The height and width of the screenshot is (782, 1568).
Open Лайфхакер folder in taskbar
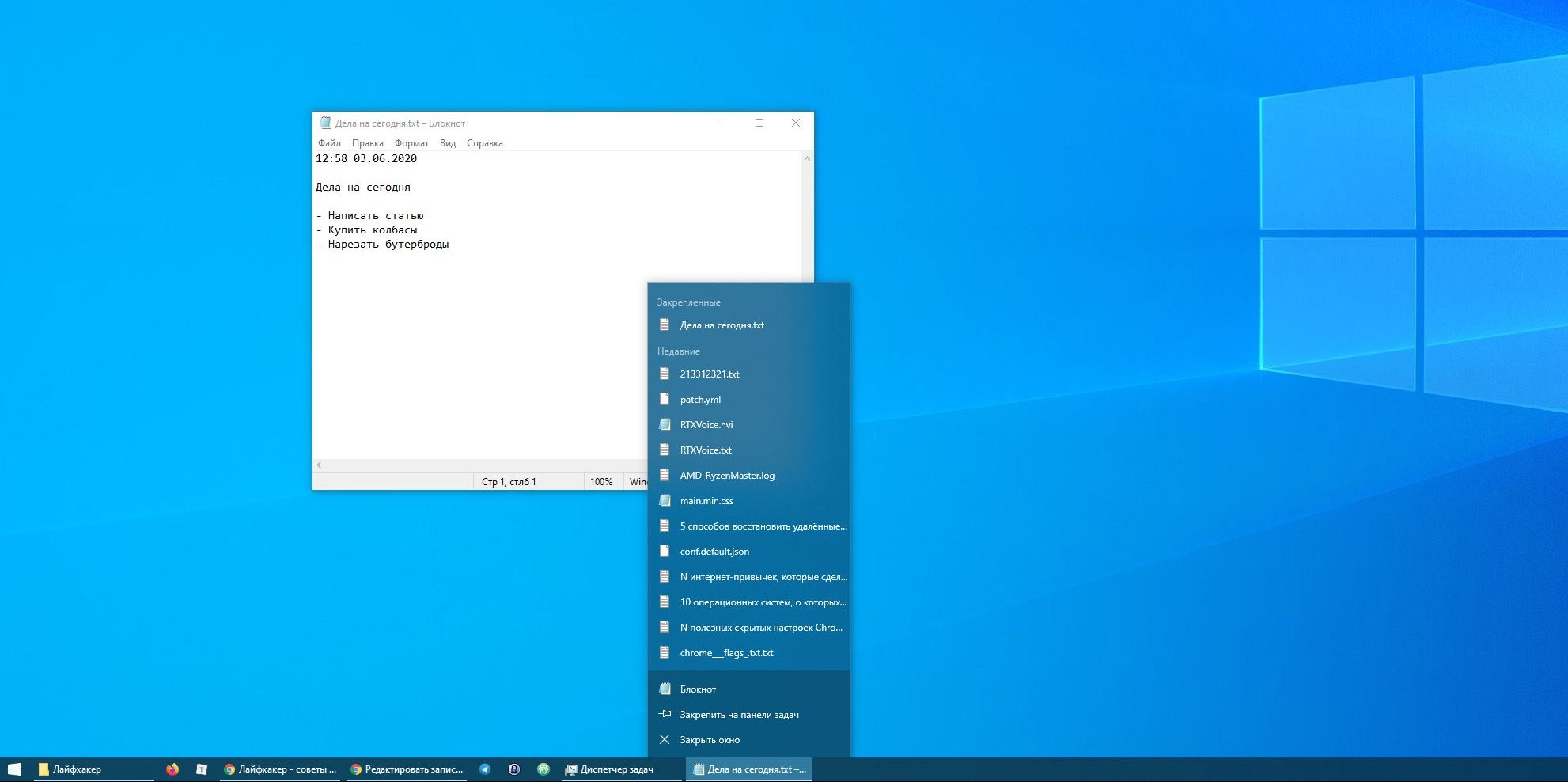coord(76,769)
